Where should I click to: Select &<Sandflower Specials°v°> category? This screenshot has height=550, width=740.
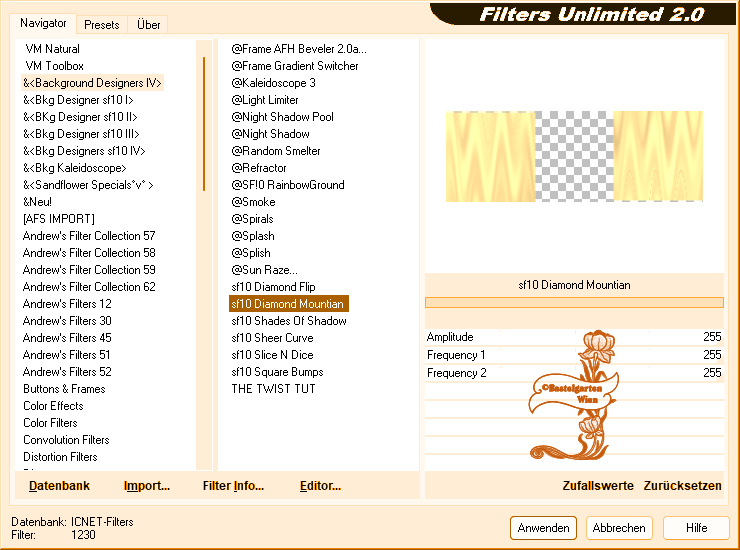tap(88, 185)
